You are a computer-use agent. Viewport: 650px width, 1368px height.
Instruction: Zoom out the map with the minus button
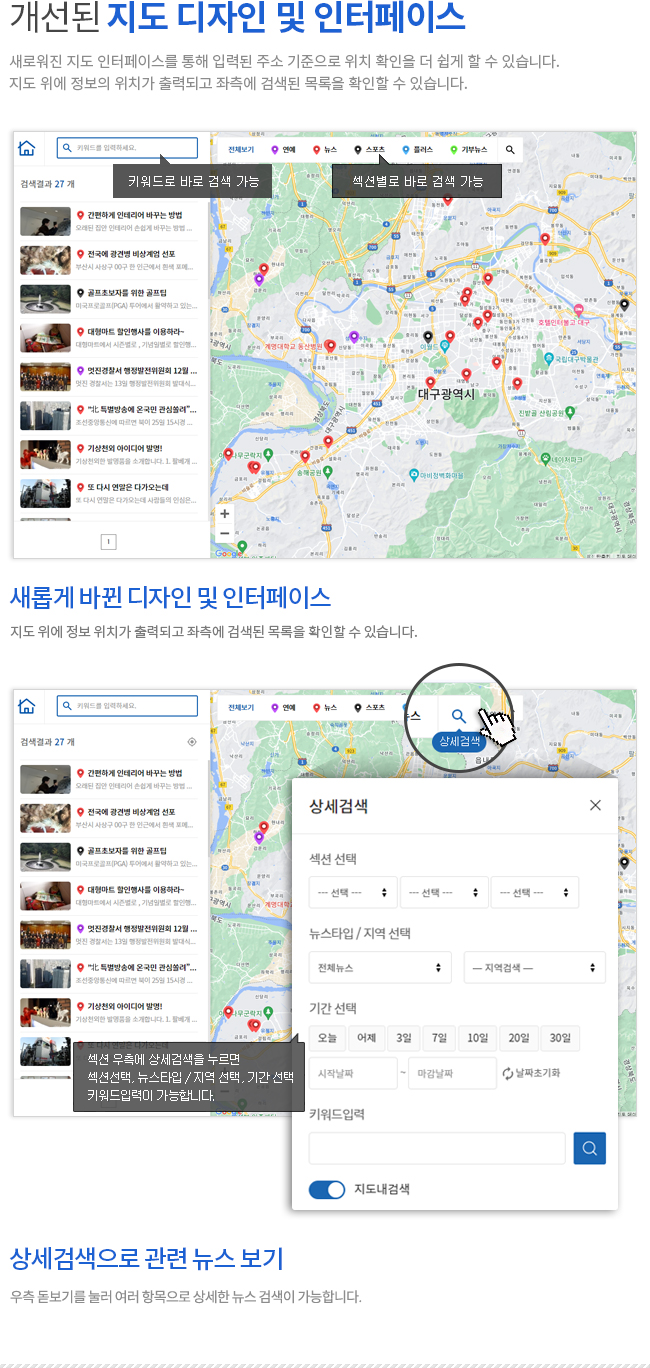point(225,533)
